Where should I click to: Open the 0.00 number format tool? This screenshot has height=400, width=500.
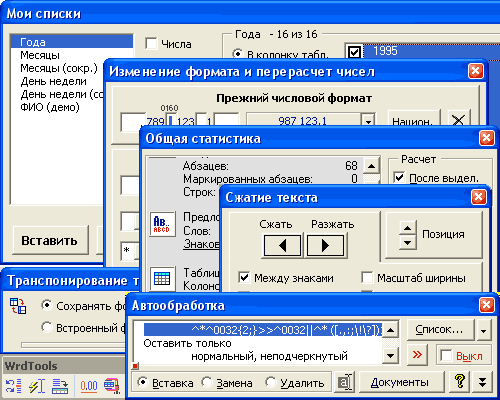click(x=89, y=386)
